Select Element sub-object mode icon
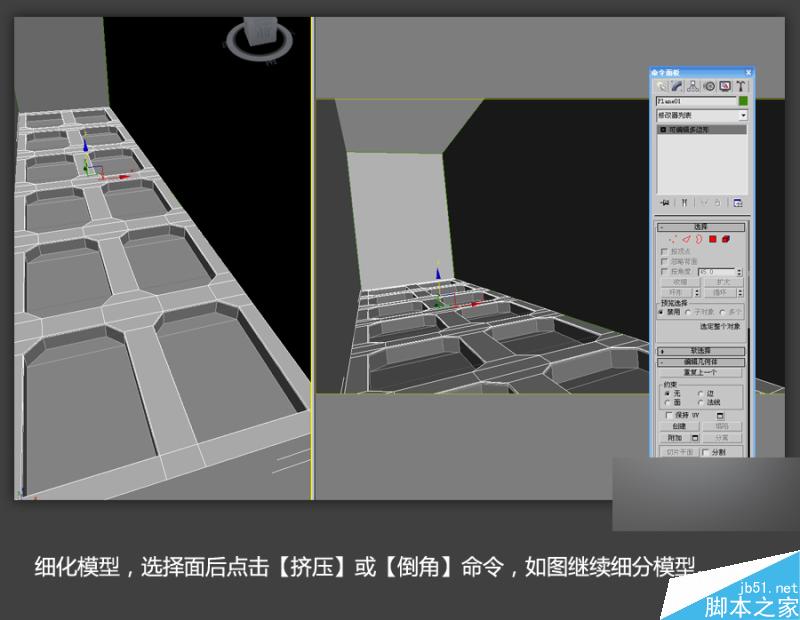Screen dimensions: 800x620 [727, 237]
